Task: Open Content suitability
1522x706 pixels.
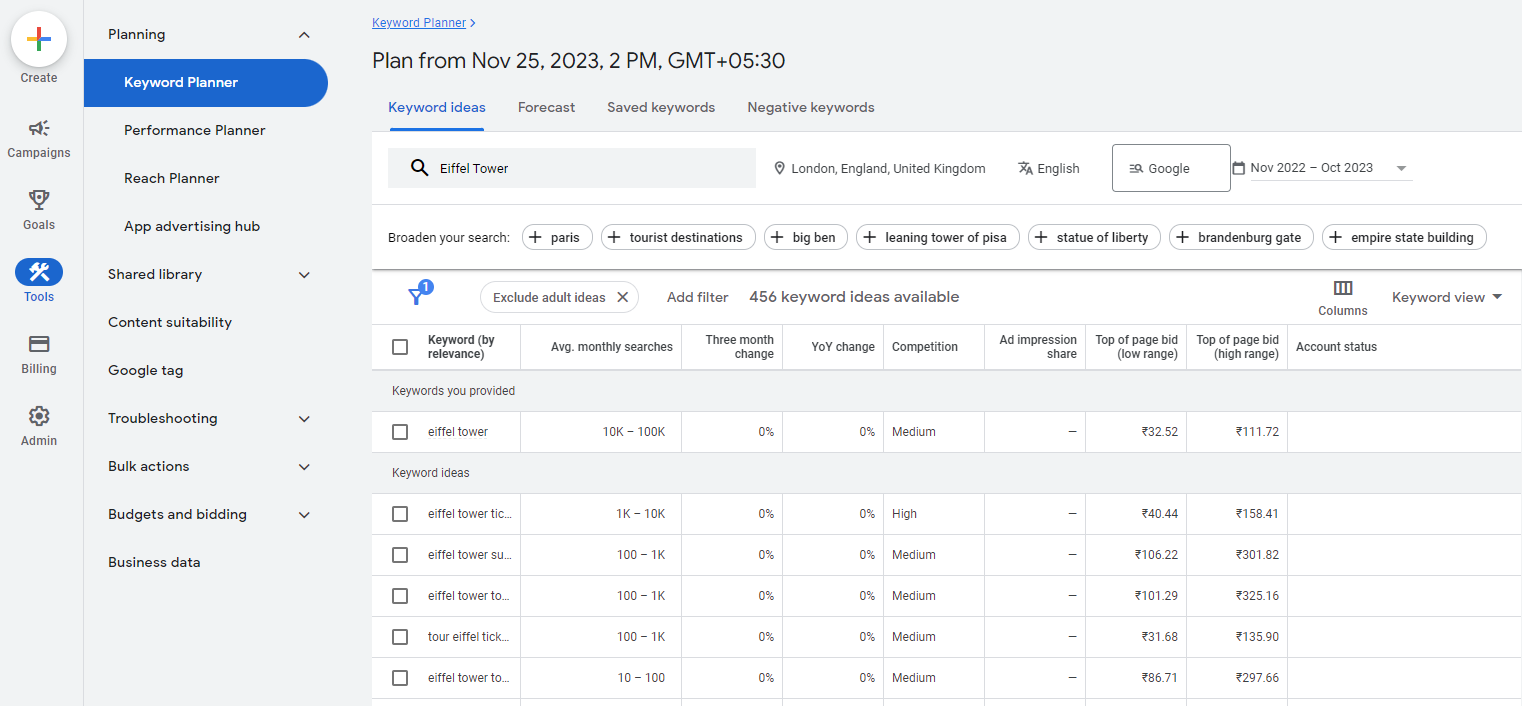Action: point(170,322)
